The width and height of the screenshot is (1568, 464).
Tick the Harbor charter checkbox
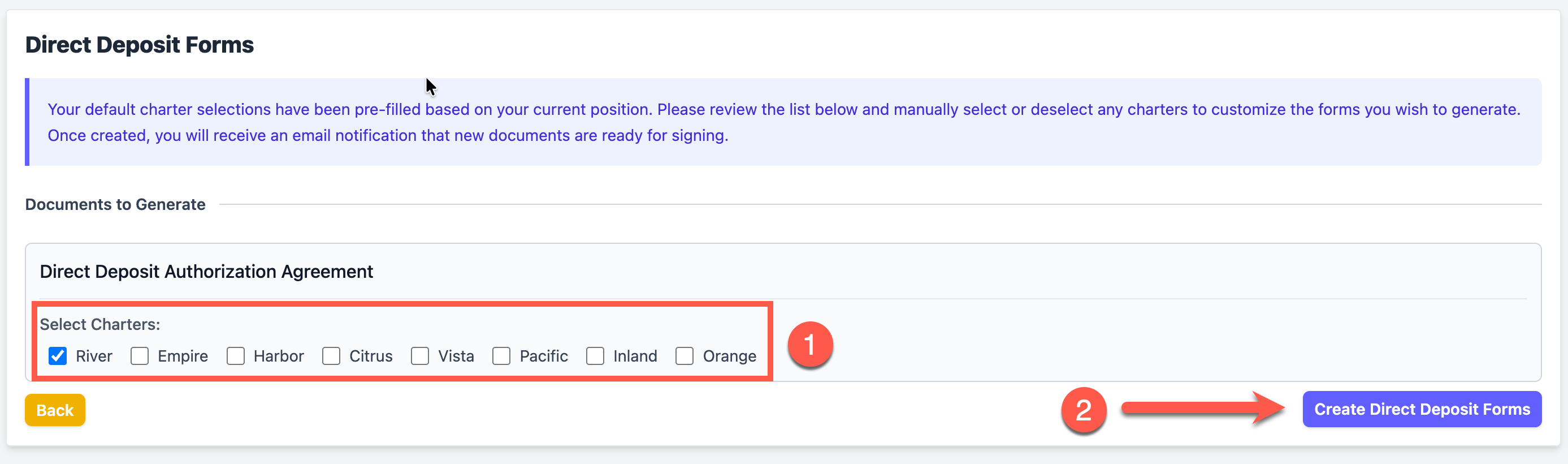[x=236, y=355]
